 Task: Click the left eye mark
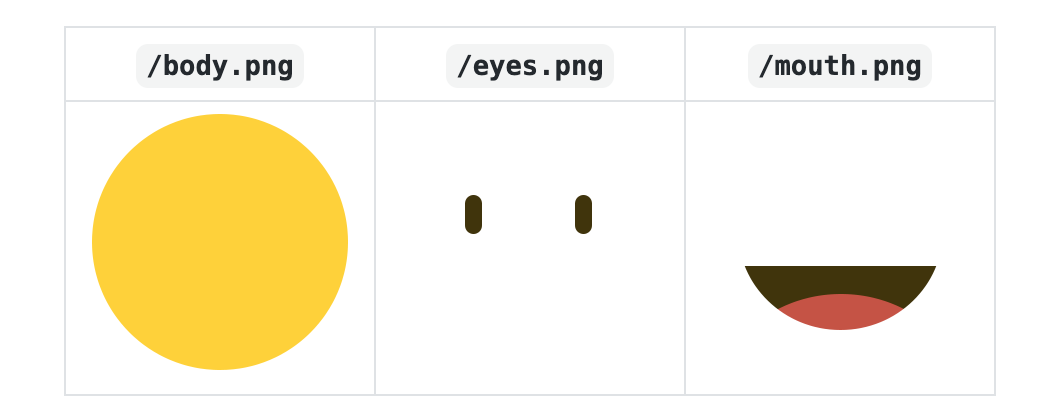pos(474,215)
